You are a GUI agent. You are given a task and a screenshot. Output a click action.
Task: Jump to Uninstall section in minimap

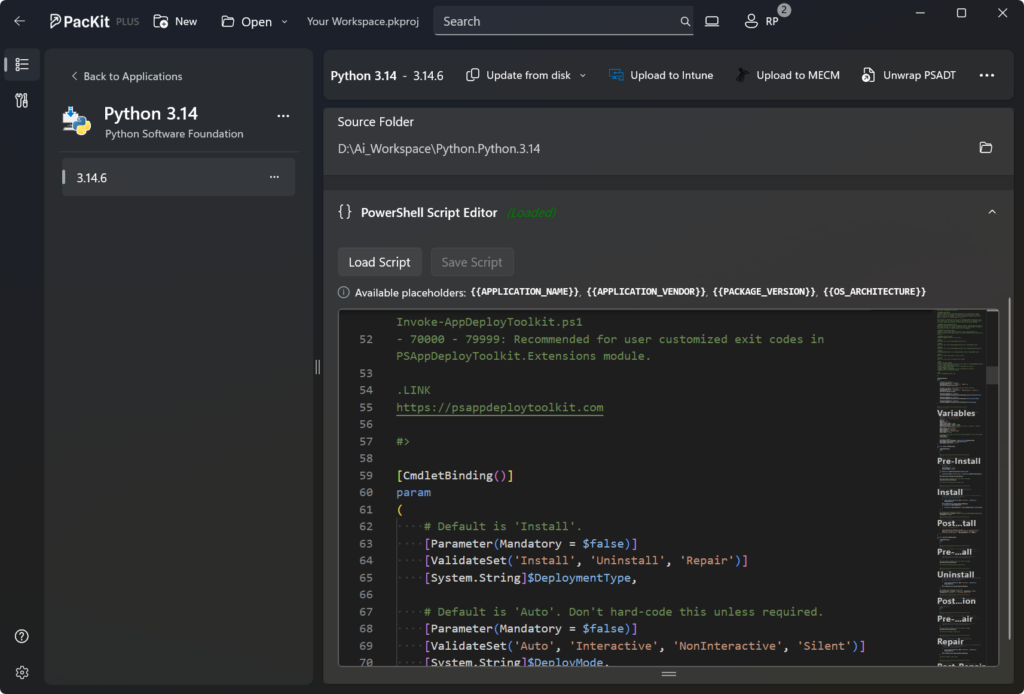tap(955, 575)
